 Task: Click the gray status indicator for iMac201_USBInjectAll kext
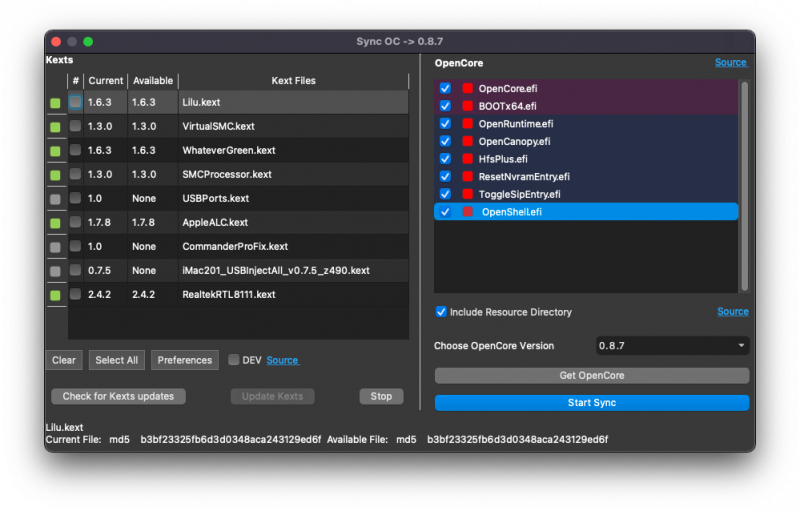55,271
